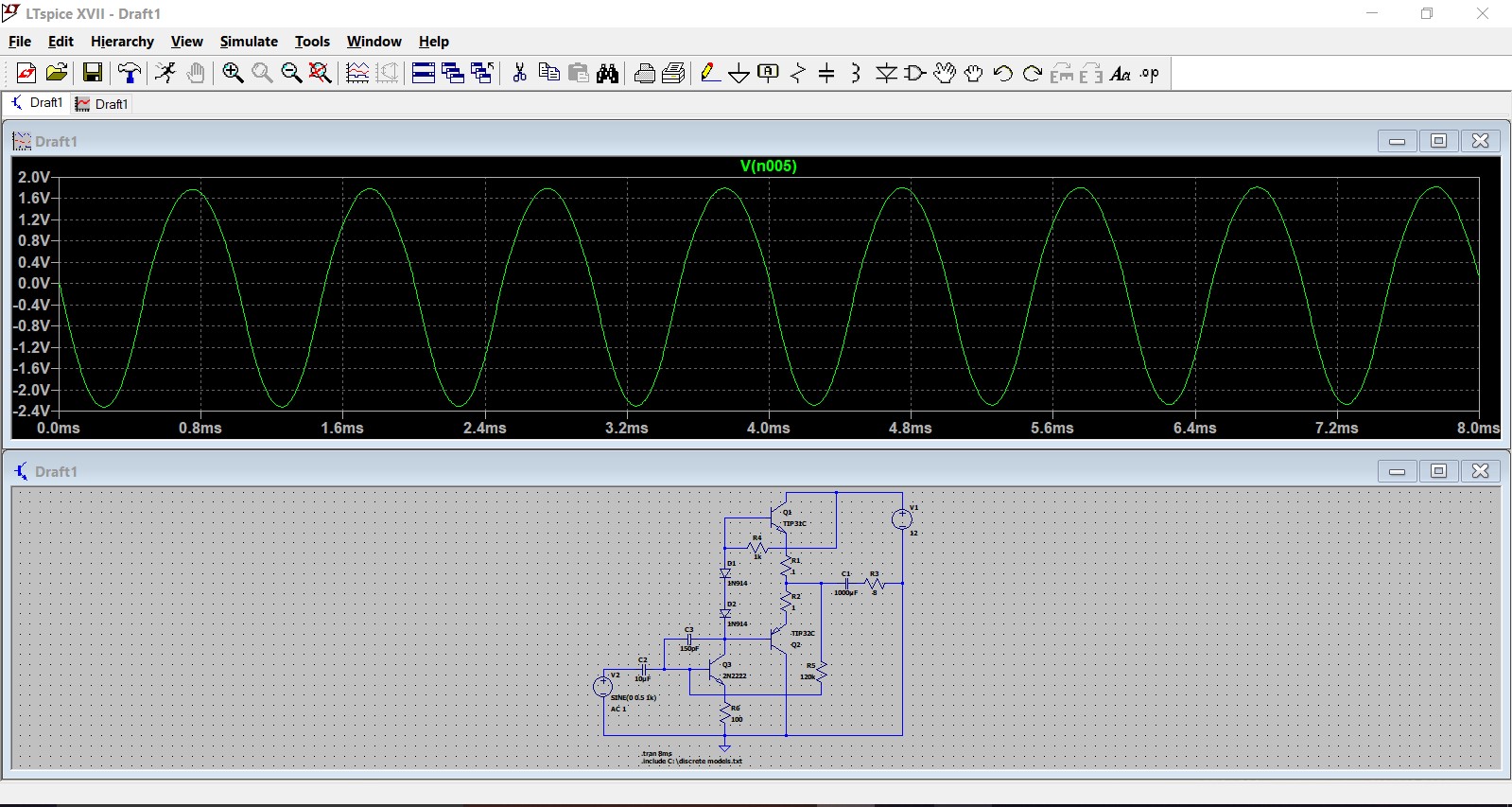1512x807 pixels.
Task: Click the 4.0ms time axis label
Action: coord(768,428)
